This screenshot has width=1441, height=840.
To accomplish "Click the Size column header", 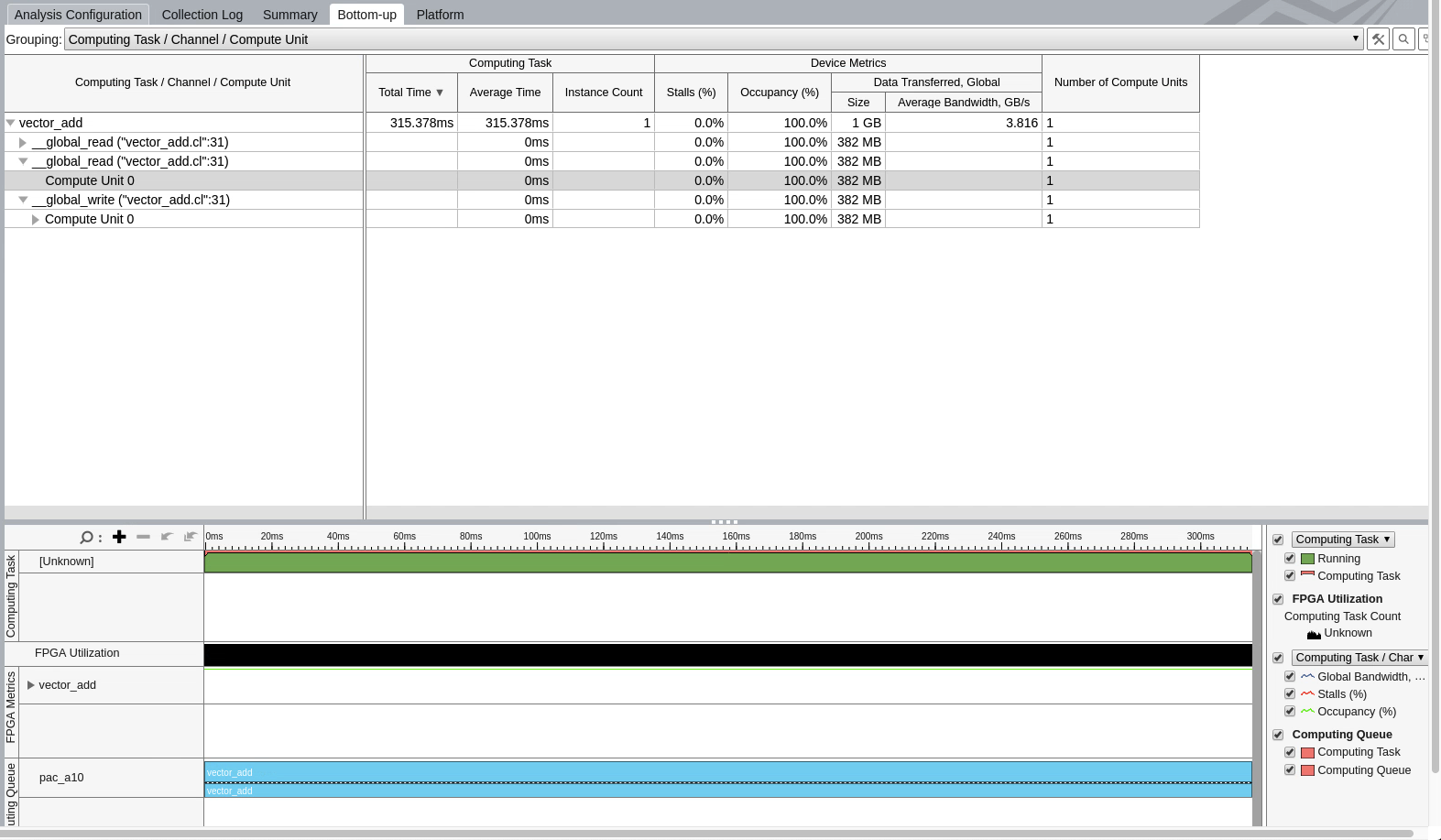I will 858,103.
